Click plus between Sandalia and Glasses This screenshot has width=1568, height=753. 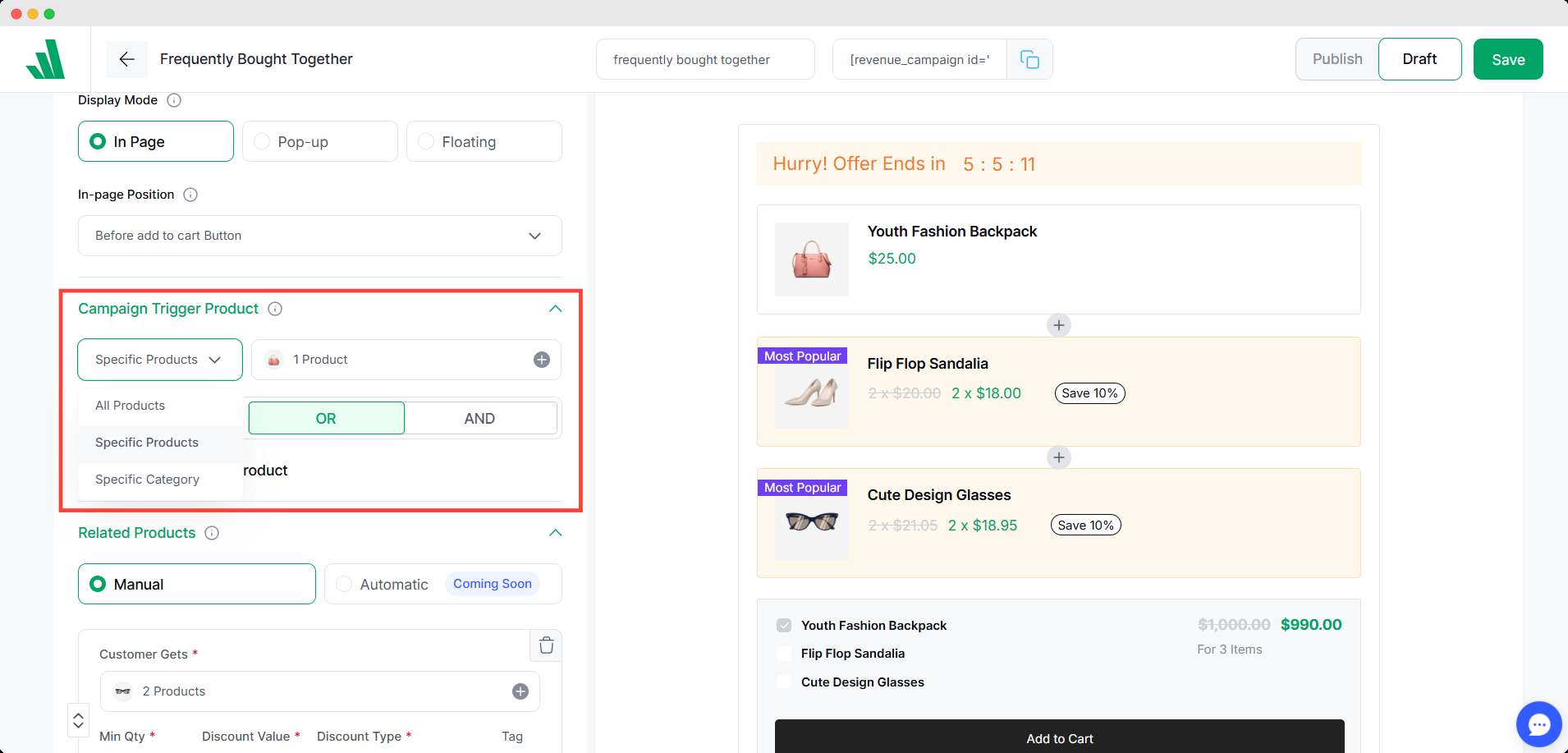point(1059,457)
